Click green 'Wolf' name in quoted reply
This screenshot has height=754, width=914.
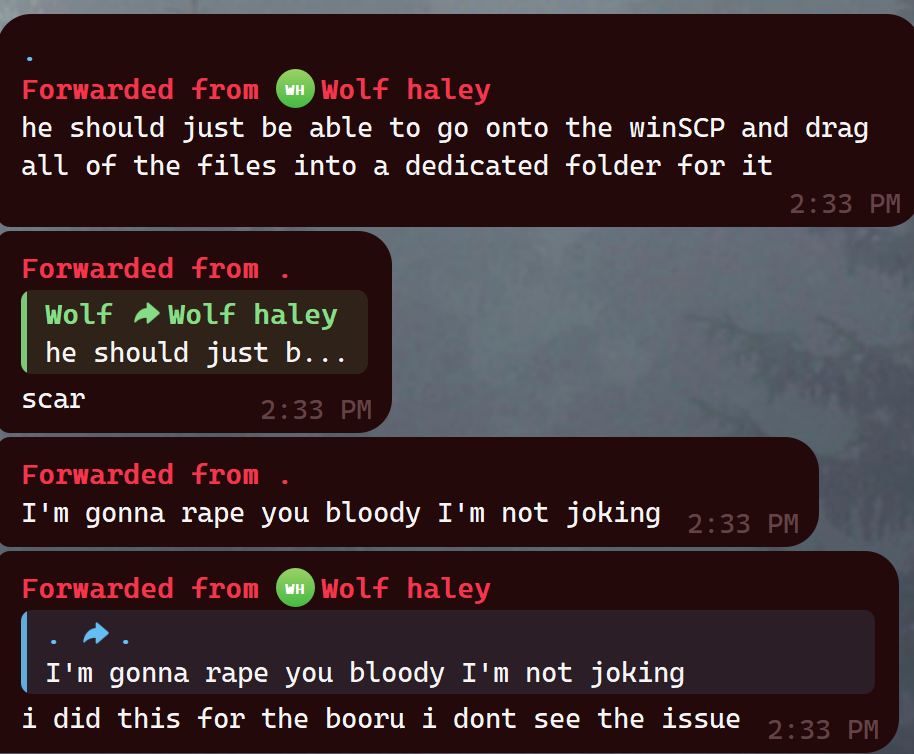(79, 314)
